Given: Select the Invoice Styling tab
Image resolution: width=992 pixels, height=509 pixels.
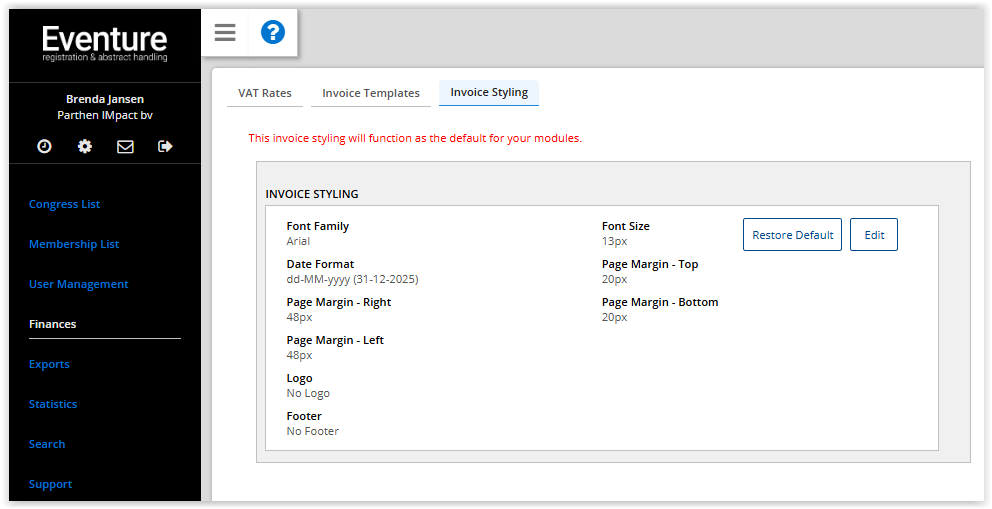Looking at the screenshot, I should coord(489,92).
